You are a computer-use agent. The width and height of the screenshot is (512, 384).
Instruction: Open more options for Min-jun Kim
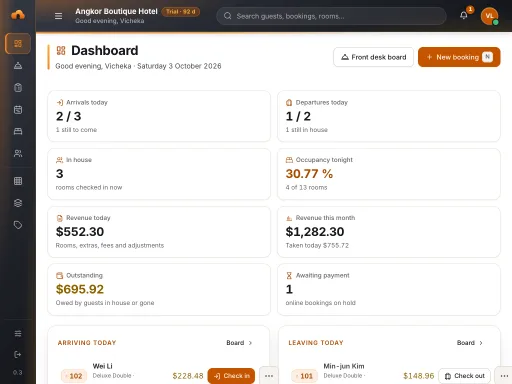tap(503, 376)
